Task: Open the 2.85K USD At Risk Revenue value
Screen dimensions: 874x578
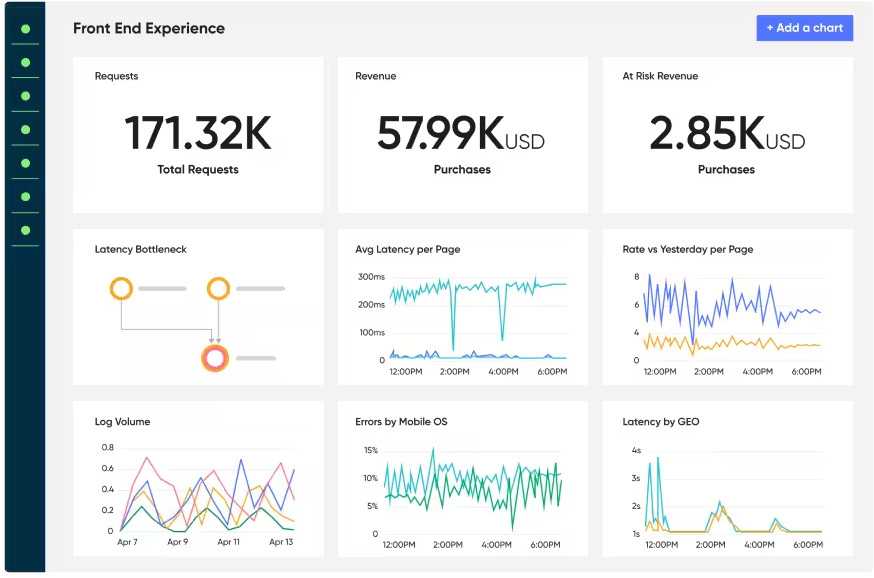Action: pyautogui.click(x=727, y=133)
